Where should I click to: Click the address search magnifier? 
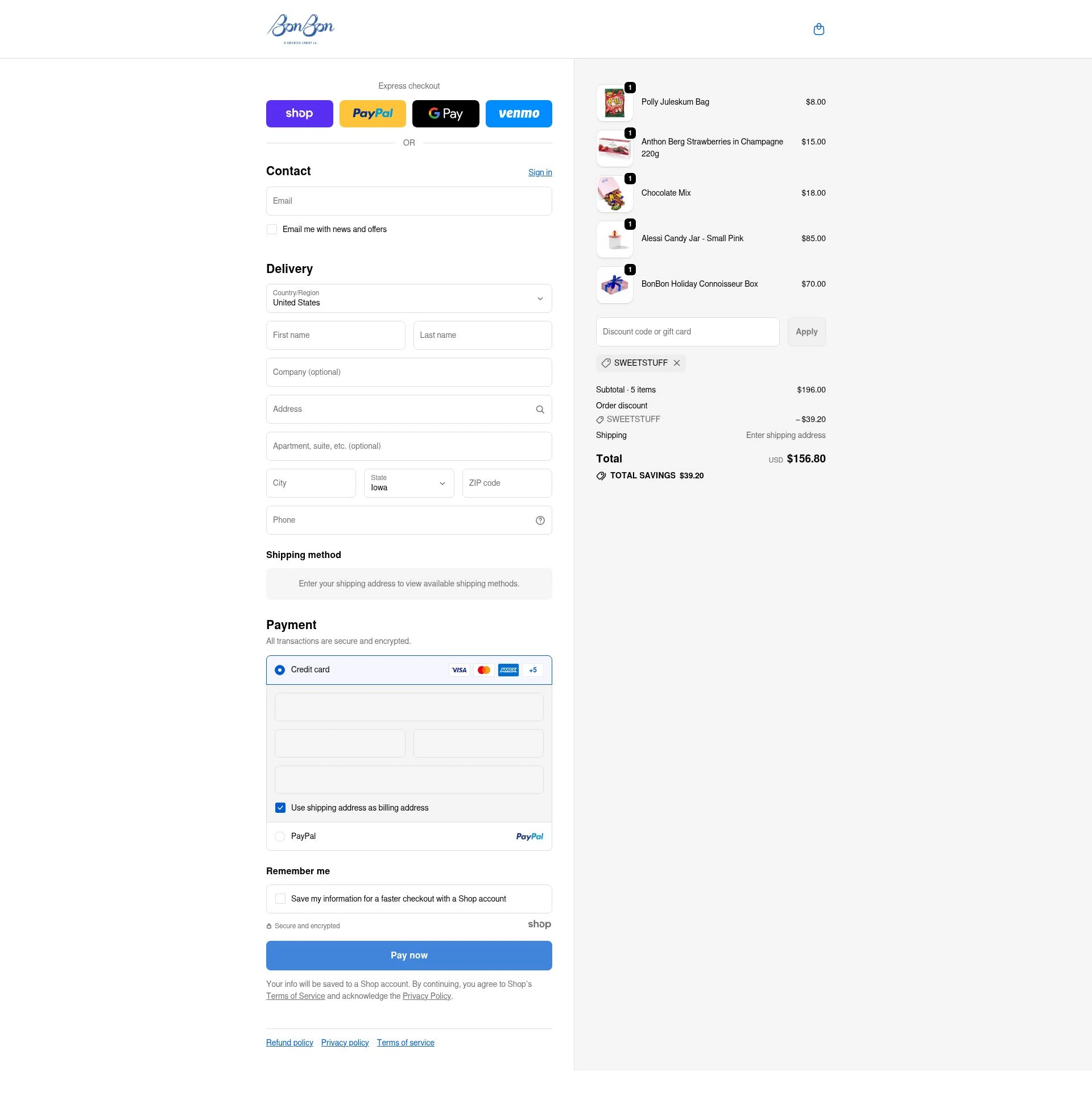539,409
